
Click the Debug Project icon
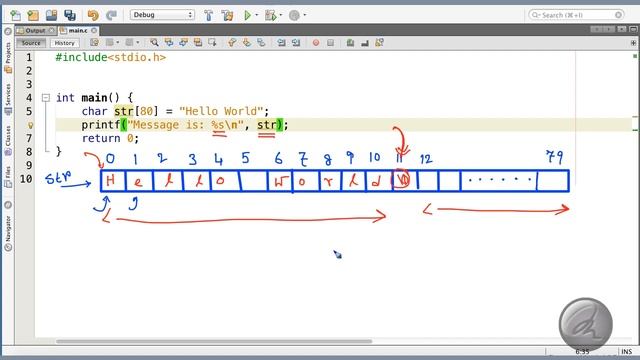tap(270, 16)
